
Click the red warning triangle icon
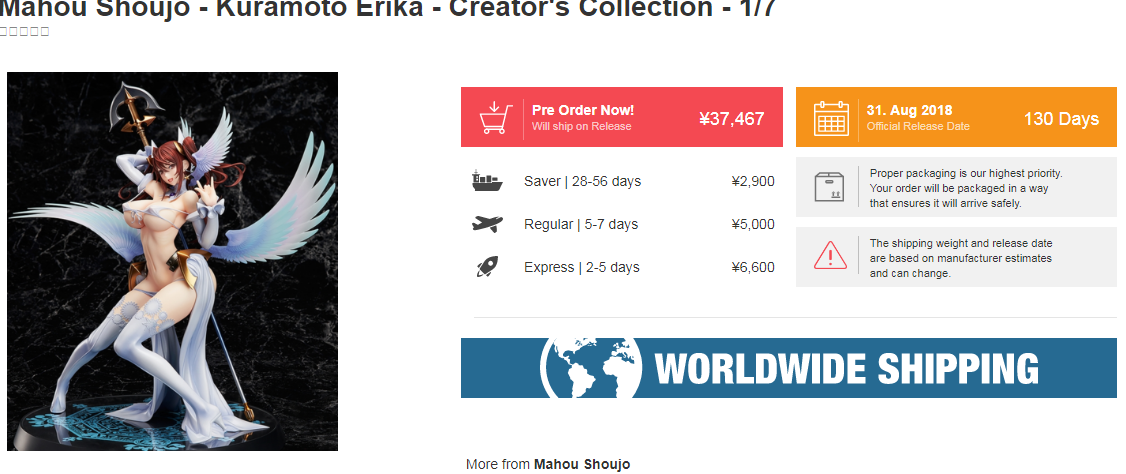coord(830,255)
